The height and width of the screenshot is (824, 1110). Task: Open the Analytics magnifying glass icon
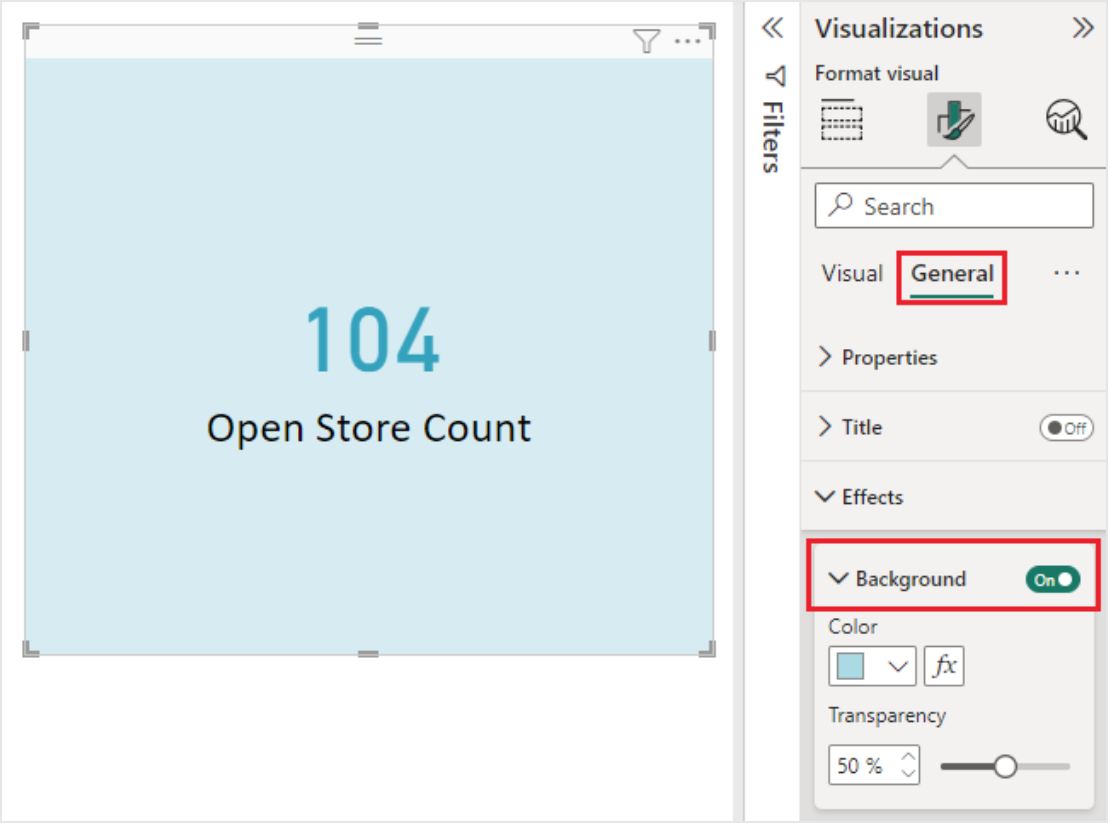[x=1066, y=120]
